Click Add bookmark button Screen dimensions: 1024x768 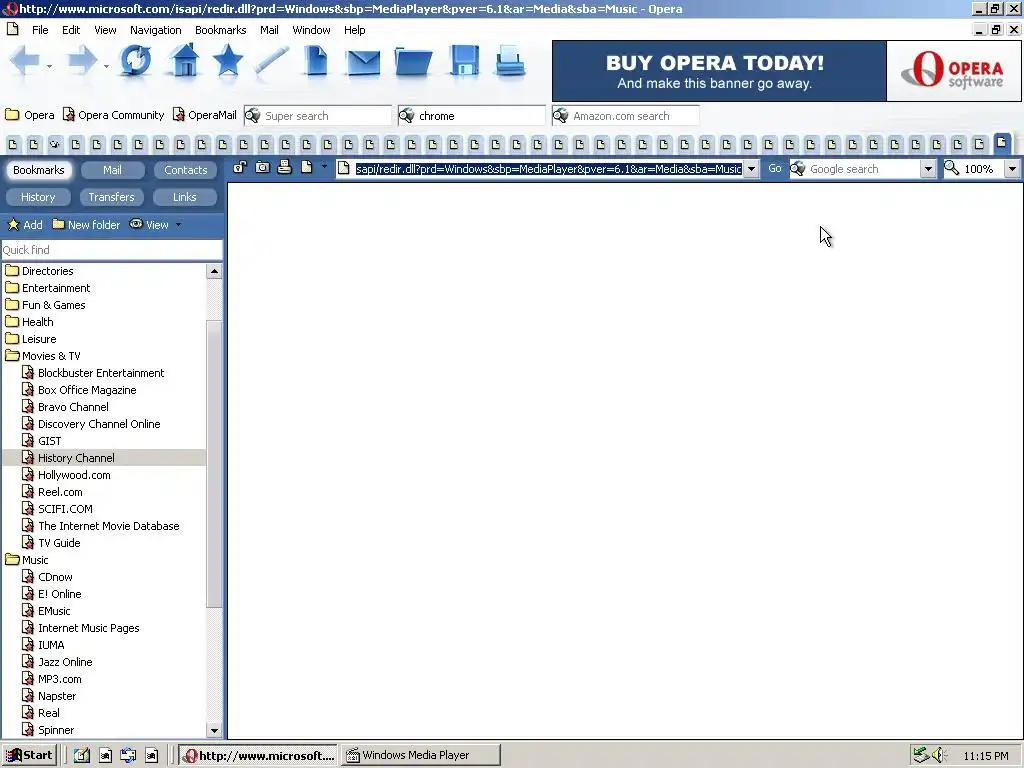click(25, 225)
